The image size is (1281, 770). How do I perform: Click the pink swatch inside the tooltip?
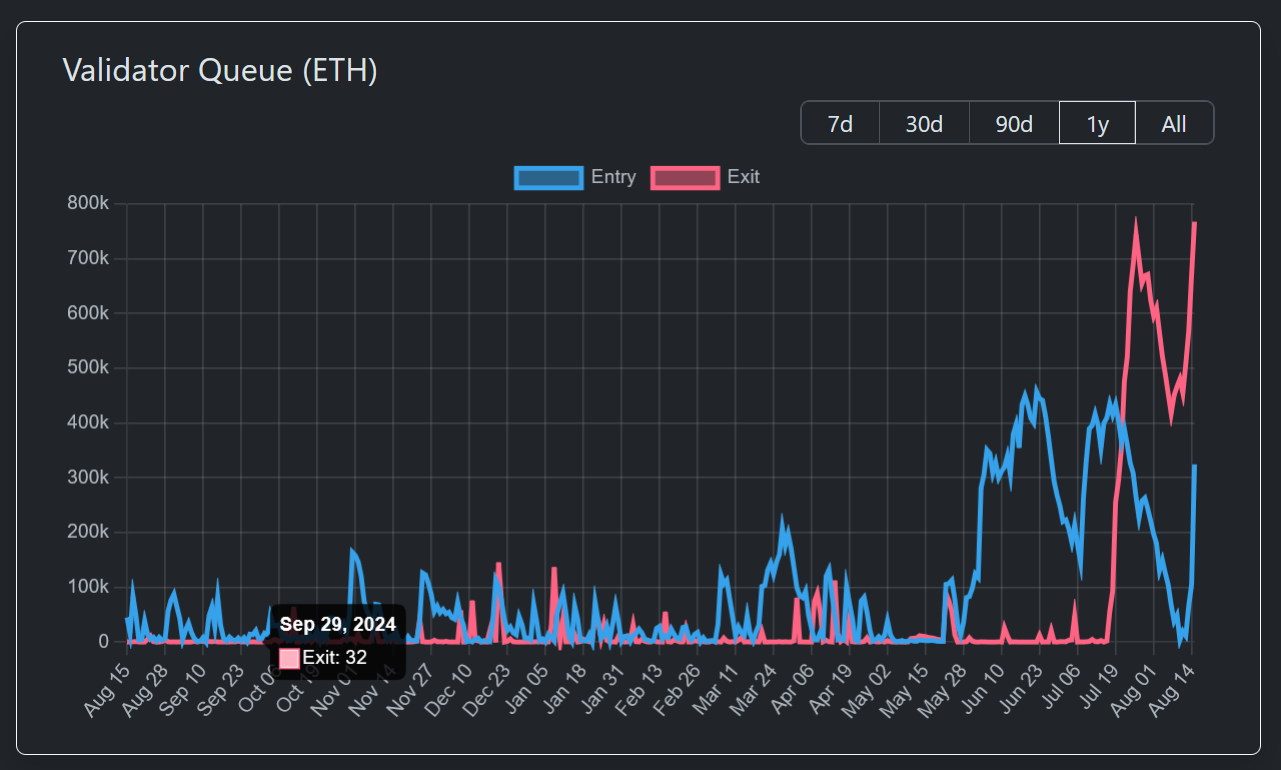(x=289, y=658)
